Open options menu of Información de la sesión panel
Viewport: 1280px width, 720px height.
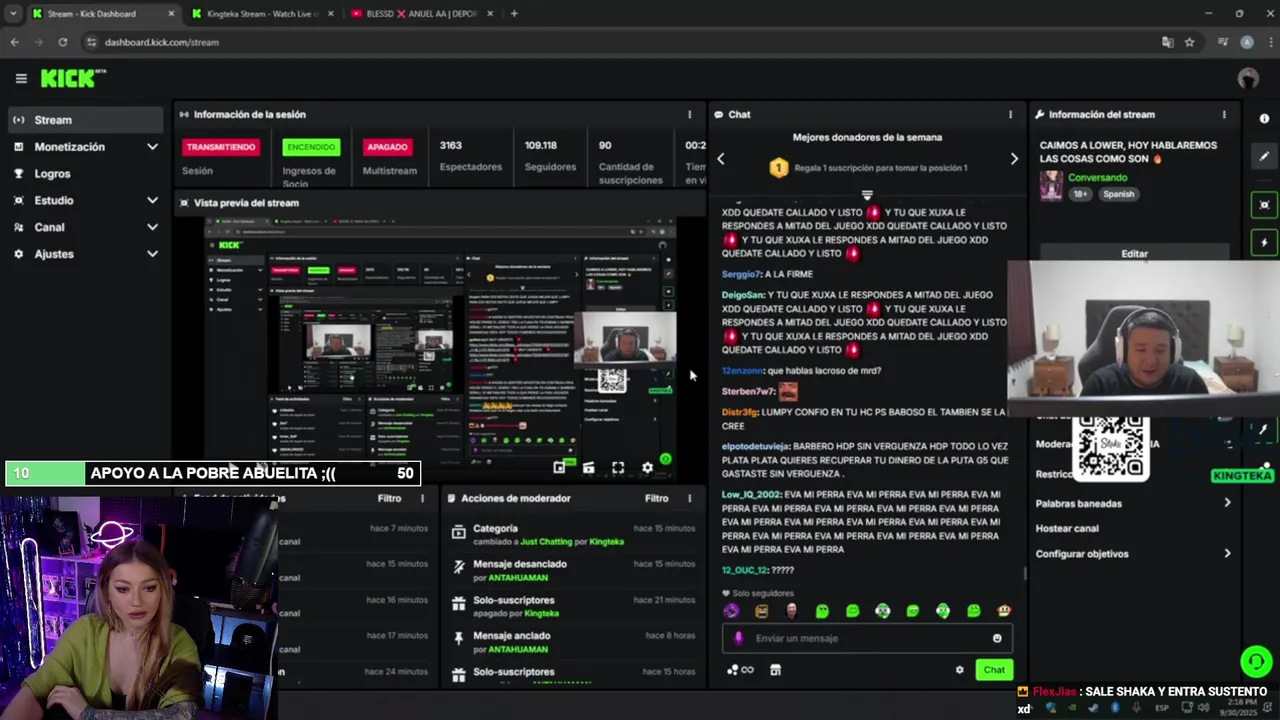click(x=689, y=115)
